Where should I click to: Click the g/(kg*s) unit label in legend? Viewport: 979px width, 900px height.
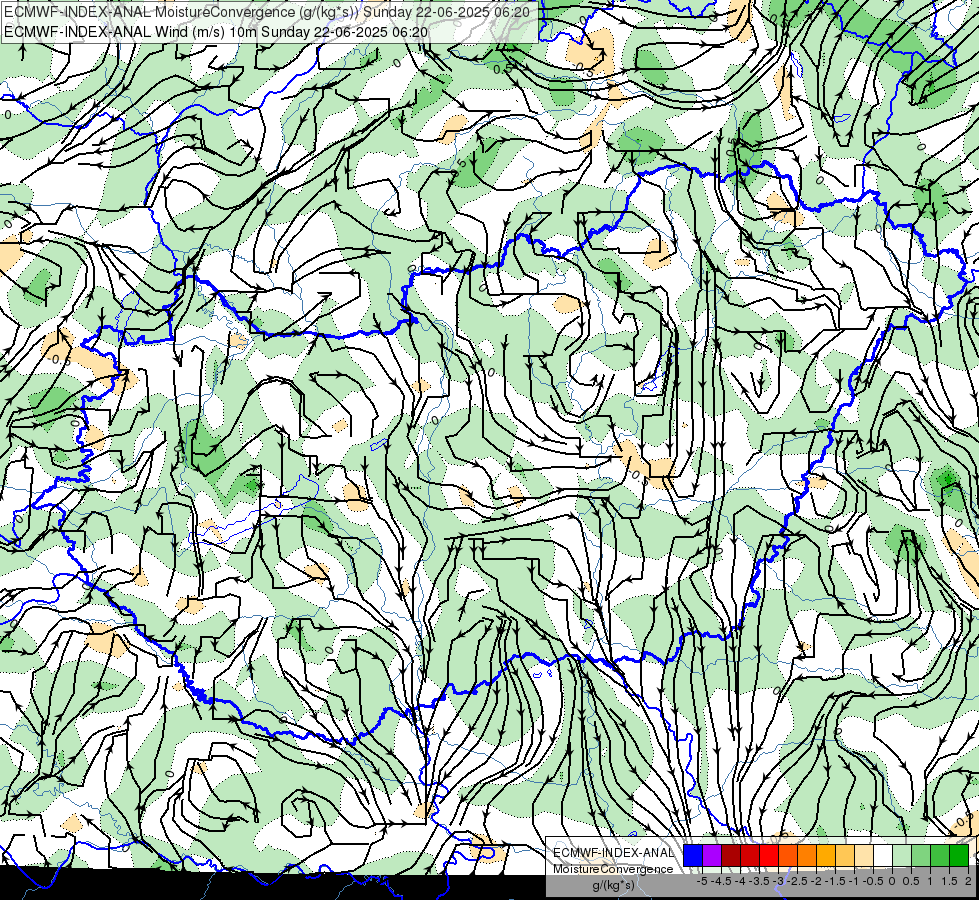613,886
